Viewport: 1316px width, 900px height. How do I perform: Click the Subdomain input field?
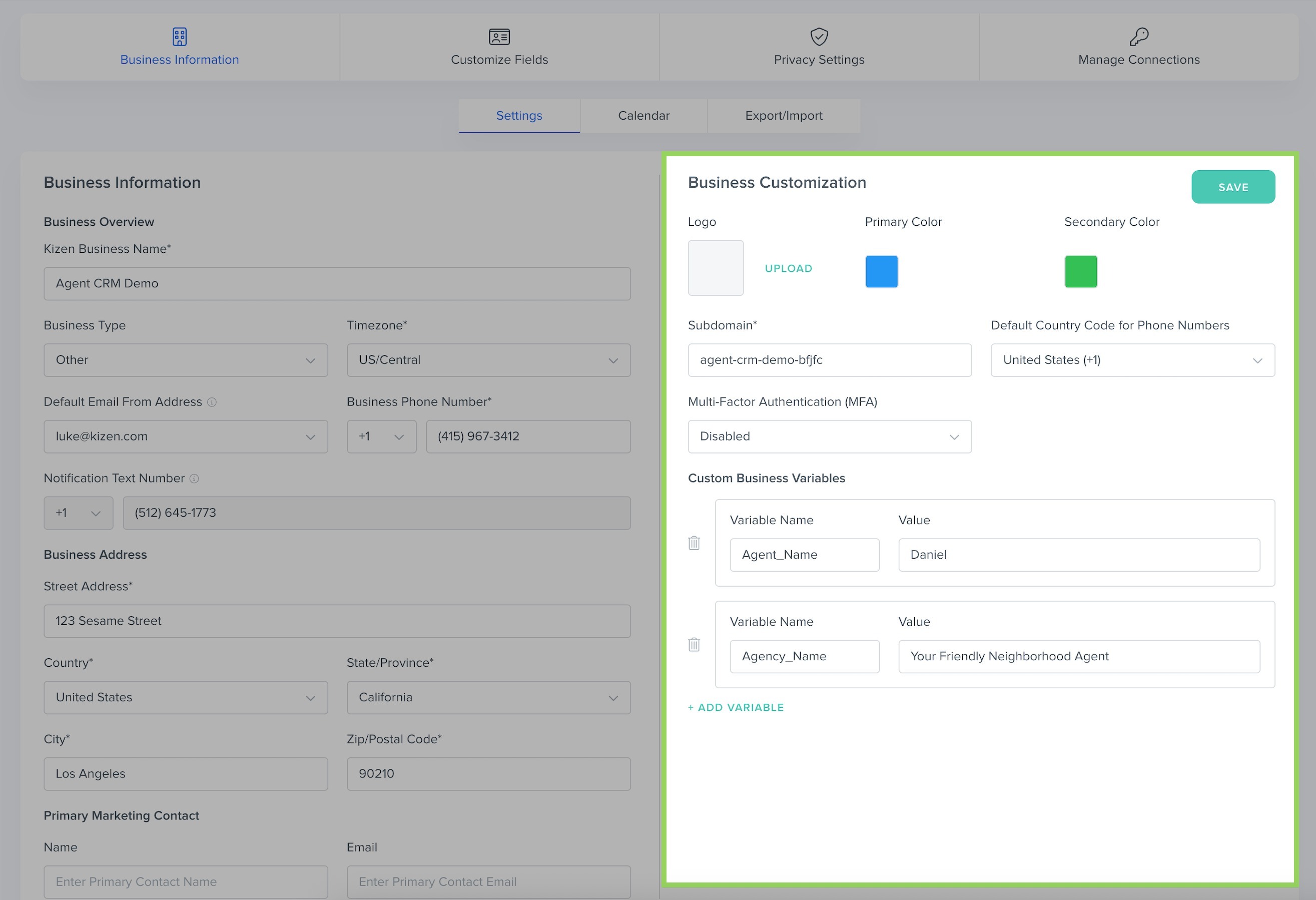tap(829, 360)
